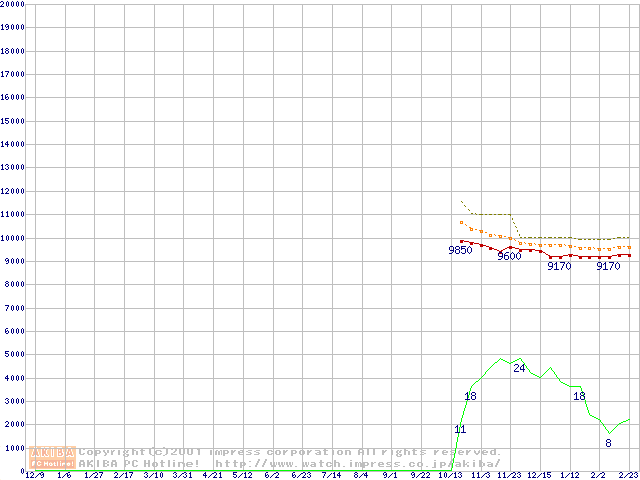Screen dimensions: 640x480
Task: Click the starting point of dashed olive line
Action: tap(461, 201)
